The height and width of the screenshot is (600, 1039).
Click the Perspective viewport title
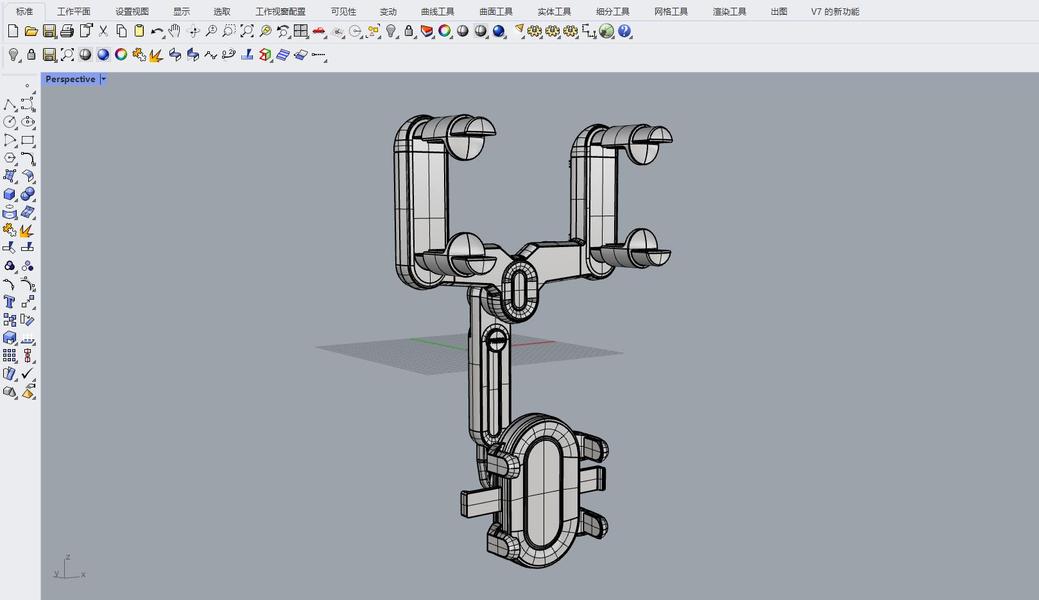(70, 79)
